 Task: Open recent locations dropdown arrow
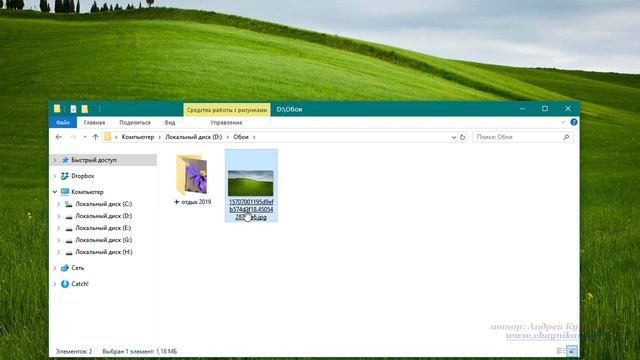(x=85, y=137)
